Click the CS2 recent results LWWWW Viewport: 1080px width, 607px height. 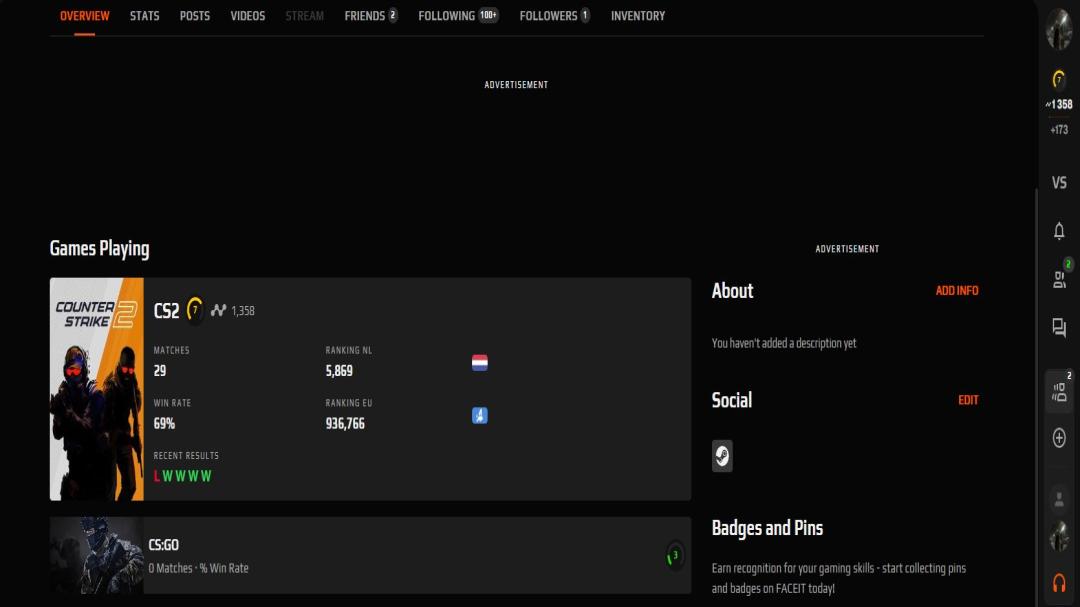coord(183,476)
